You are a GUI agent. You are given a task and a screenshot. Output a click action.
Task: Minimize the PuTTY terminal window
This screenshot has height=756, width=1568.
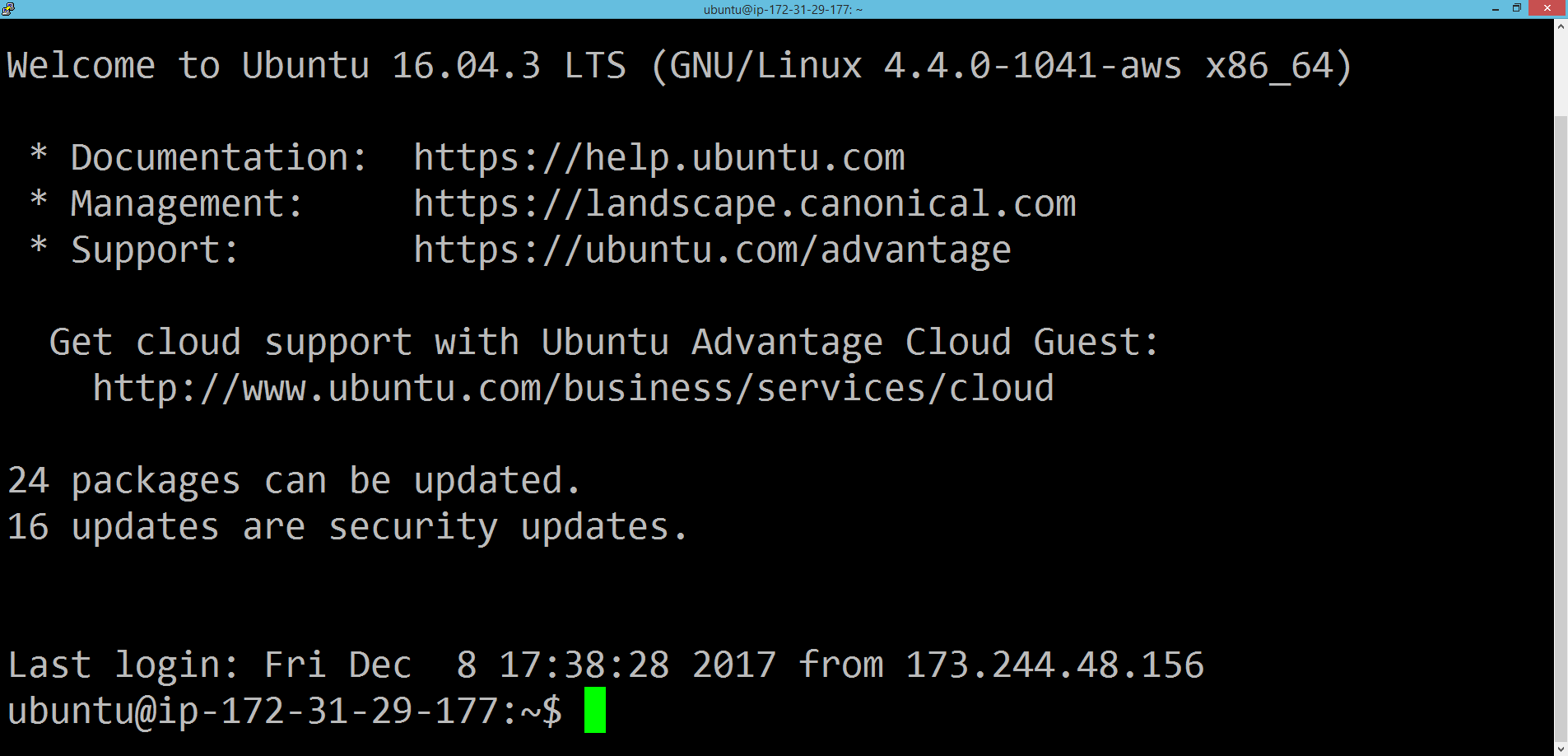(1496, 8)
